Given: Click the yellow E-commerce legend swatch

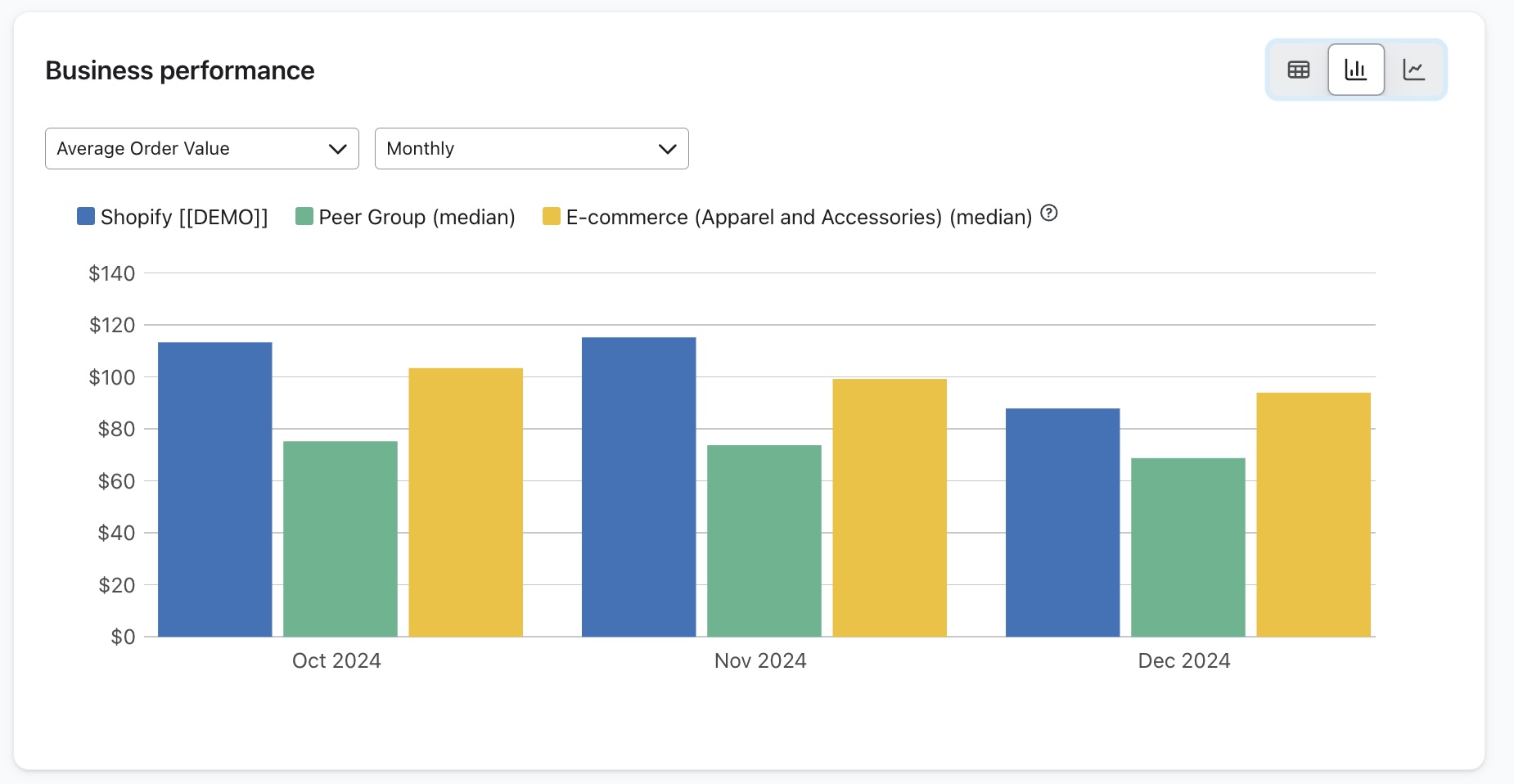Looking at the screenshot, I should (552, 216).
